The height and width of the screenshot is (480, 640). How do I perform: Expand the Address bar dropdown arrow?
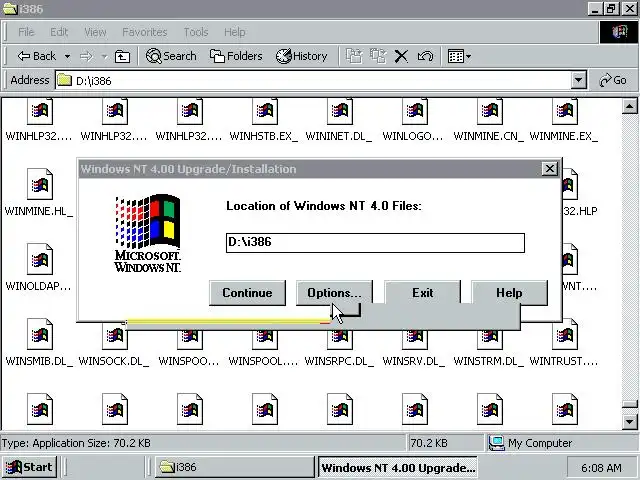pos(578,80)
